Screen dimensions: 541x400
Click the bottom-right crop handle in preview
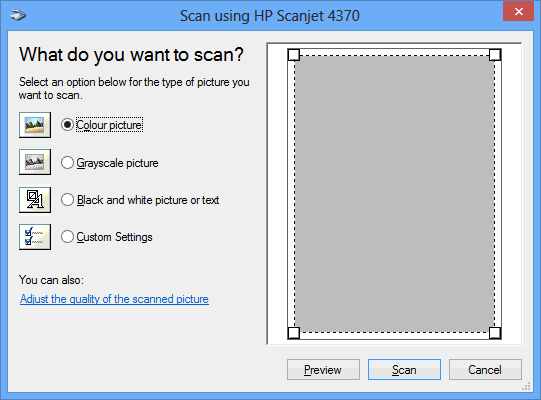(495, 333)
